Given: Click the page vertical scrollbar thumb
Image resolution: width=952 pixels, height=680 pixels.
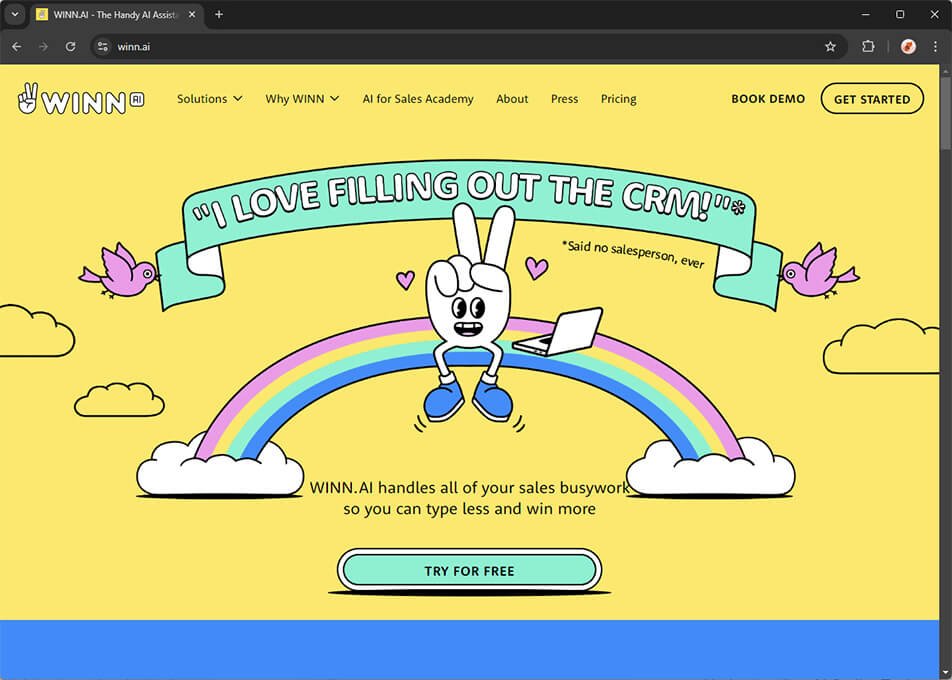Looking at the screenshot, I should [945, 113].
